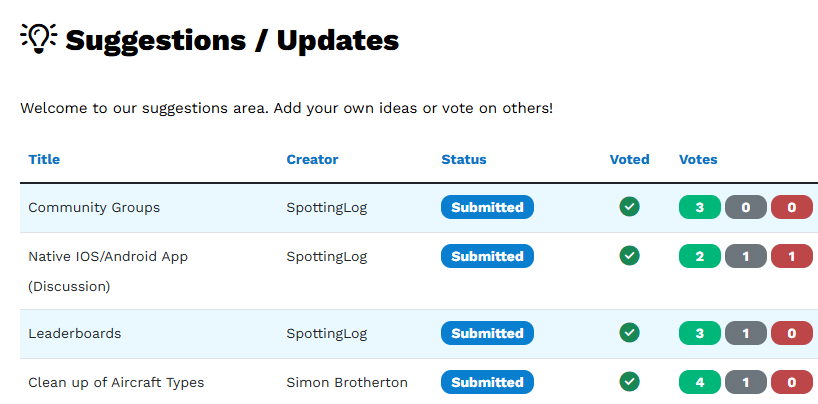
Task: Sort table by Votes column header
Action: click(698, 159)
